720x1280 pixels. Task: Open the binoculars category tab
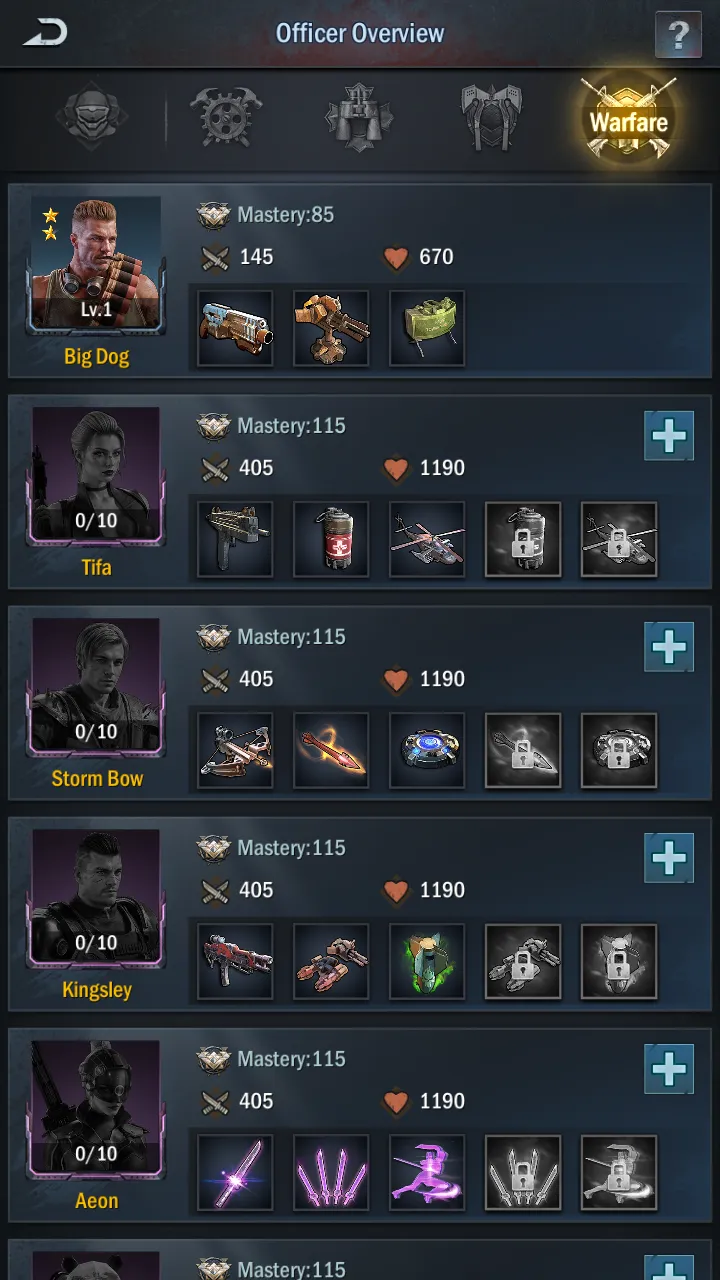359,117
